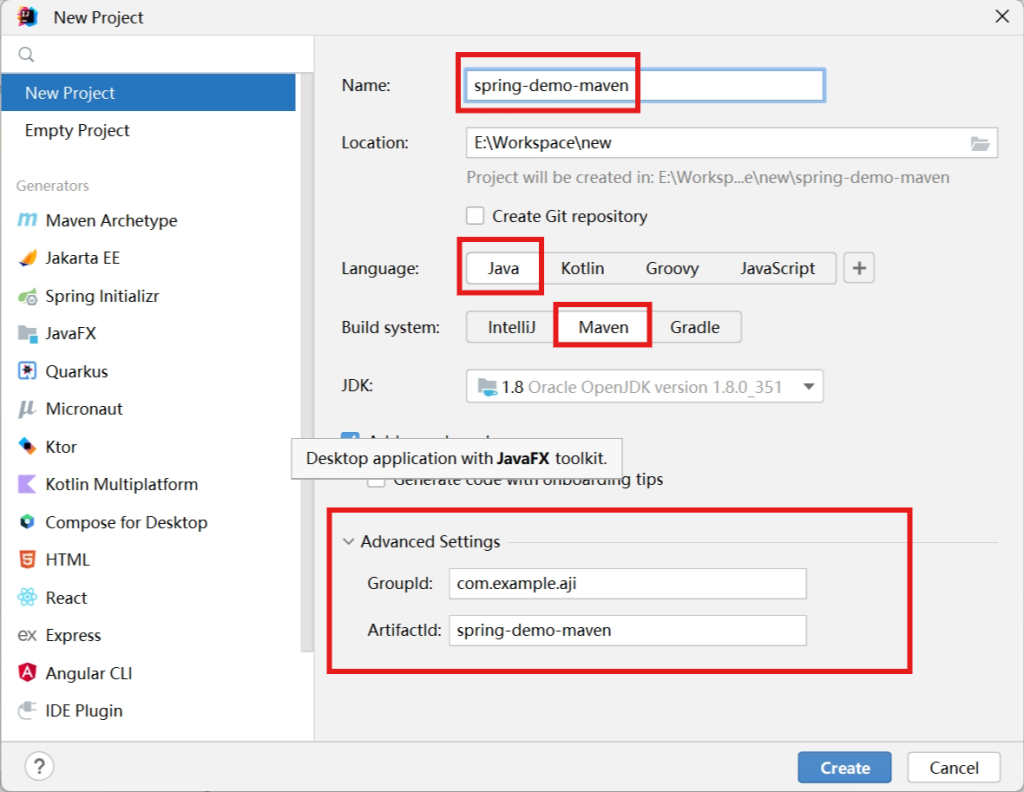
Task: Click the Cancel button
Action: coord(953,767)
